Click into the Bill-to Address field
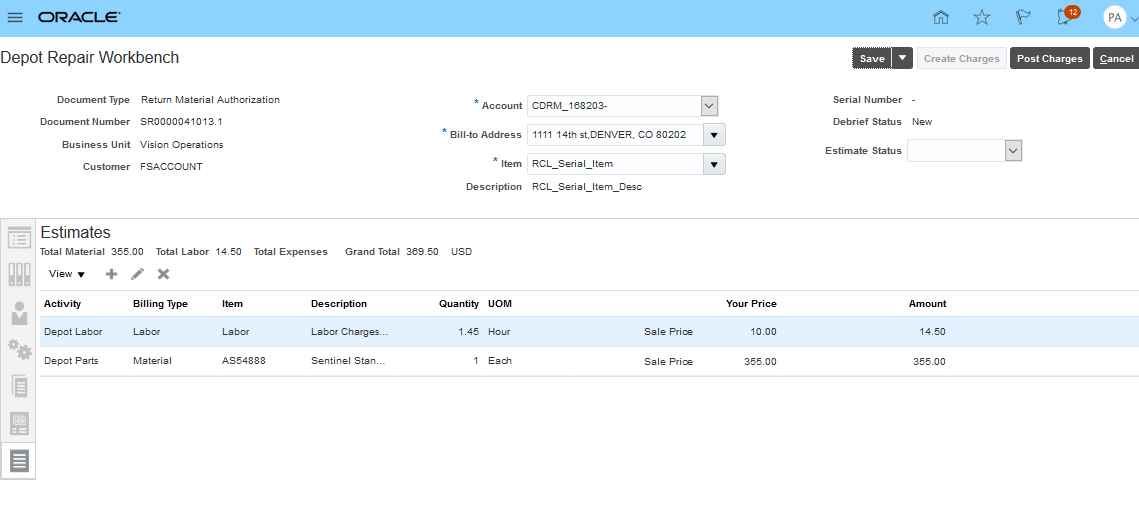1139x510 pixels. [615, 135]
